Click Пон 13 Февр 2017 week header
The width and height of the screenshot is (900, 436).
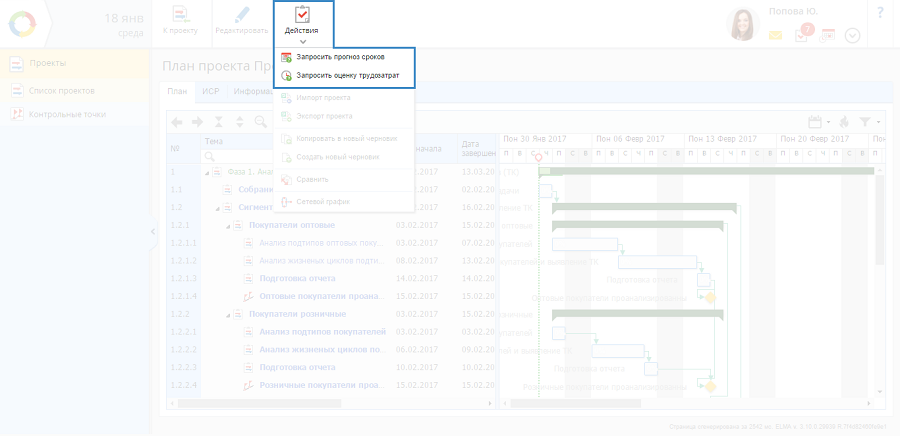pos(730,139)
